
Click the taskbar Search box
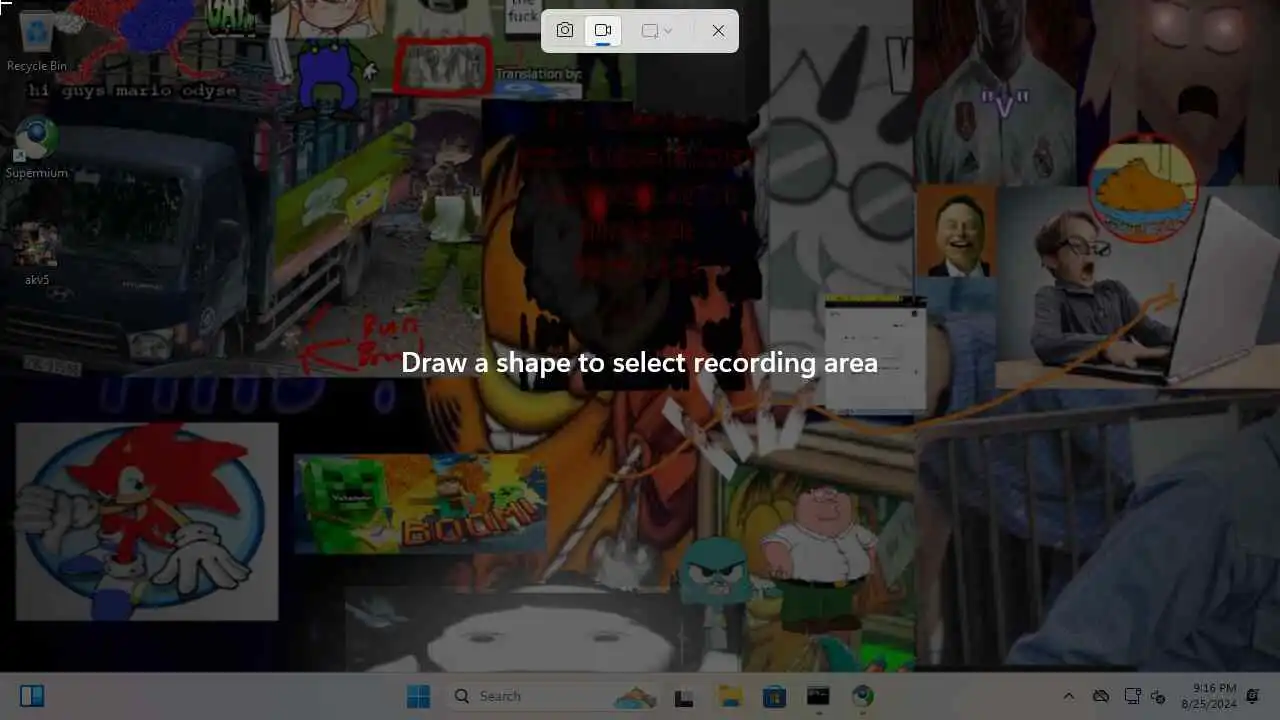pos(553,696)
